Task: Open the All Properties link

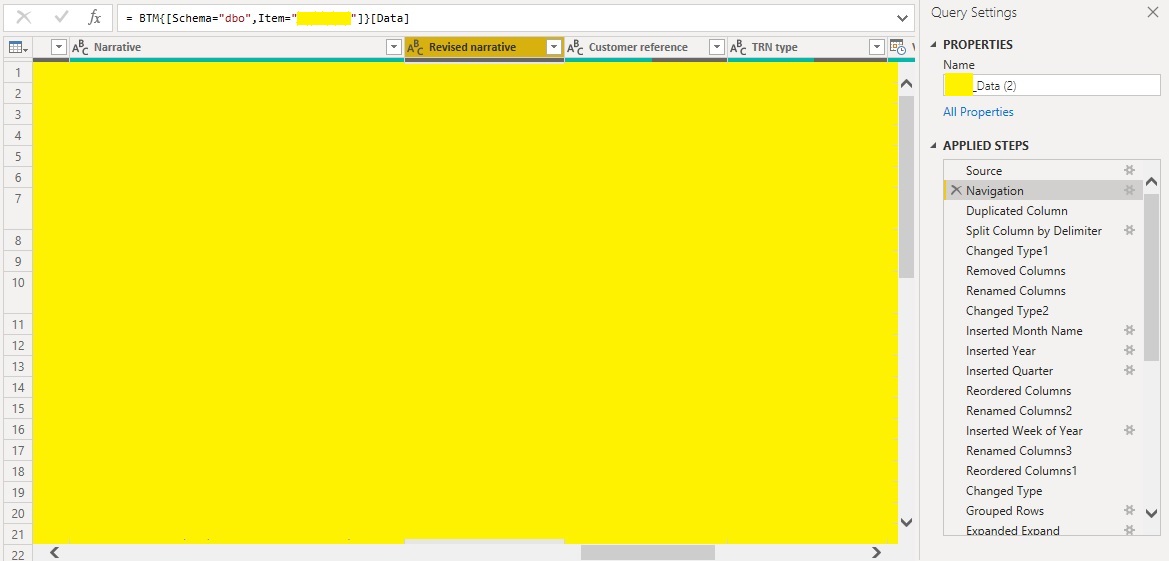Action: click(978, 112)
